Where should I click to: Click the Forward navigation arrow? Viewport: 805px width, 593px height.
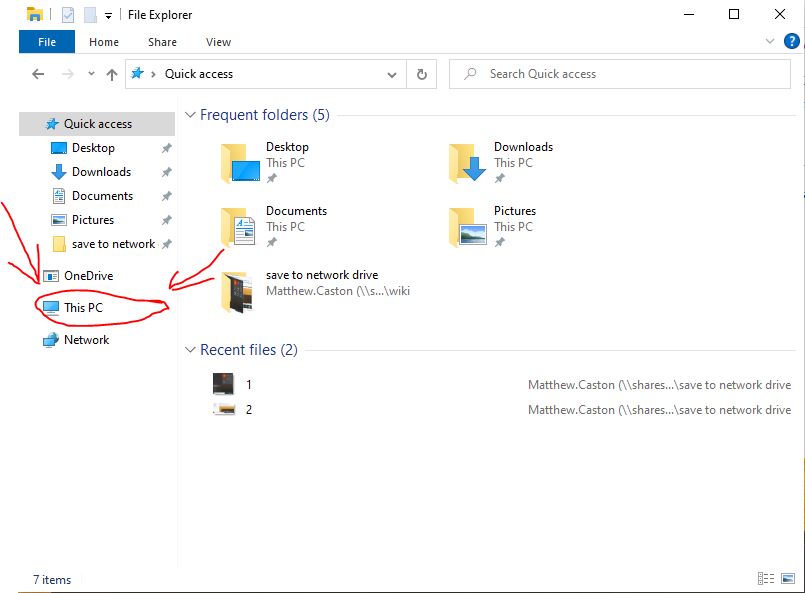(68, 74)
